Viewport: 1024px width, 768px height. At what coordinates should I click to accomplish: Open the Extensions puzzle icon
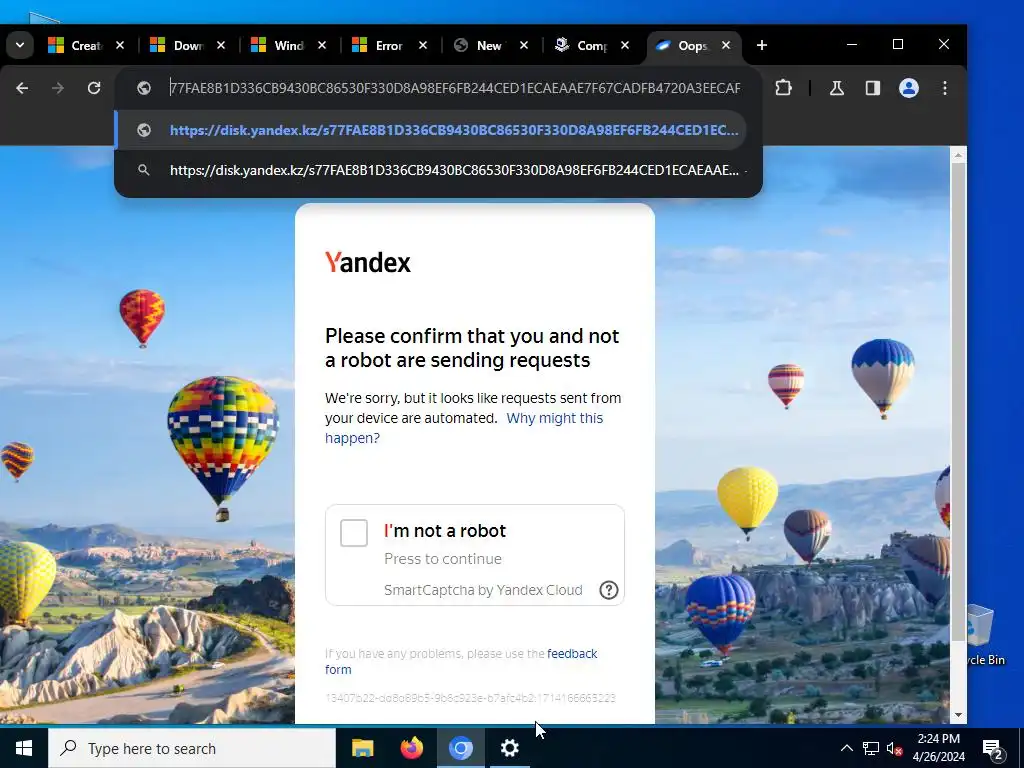coord(783,88)
